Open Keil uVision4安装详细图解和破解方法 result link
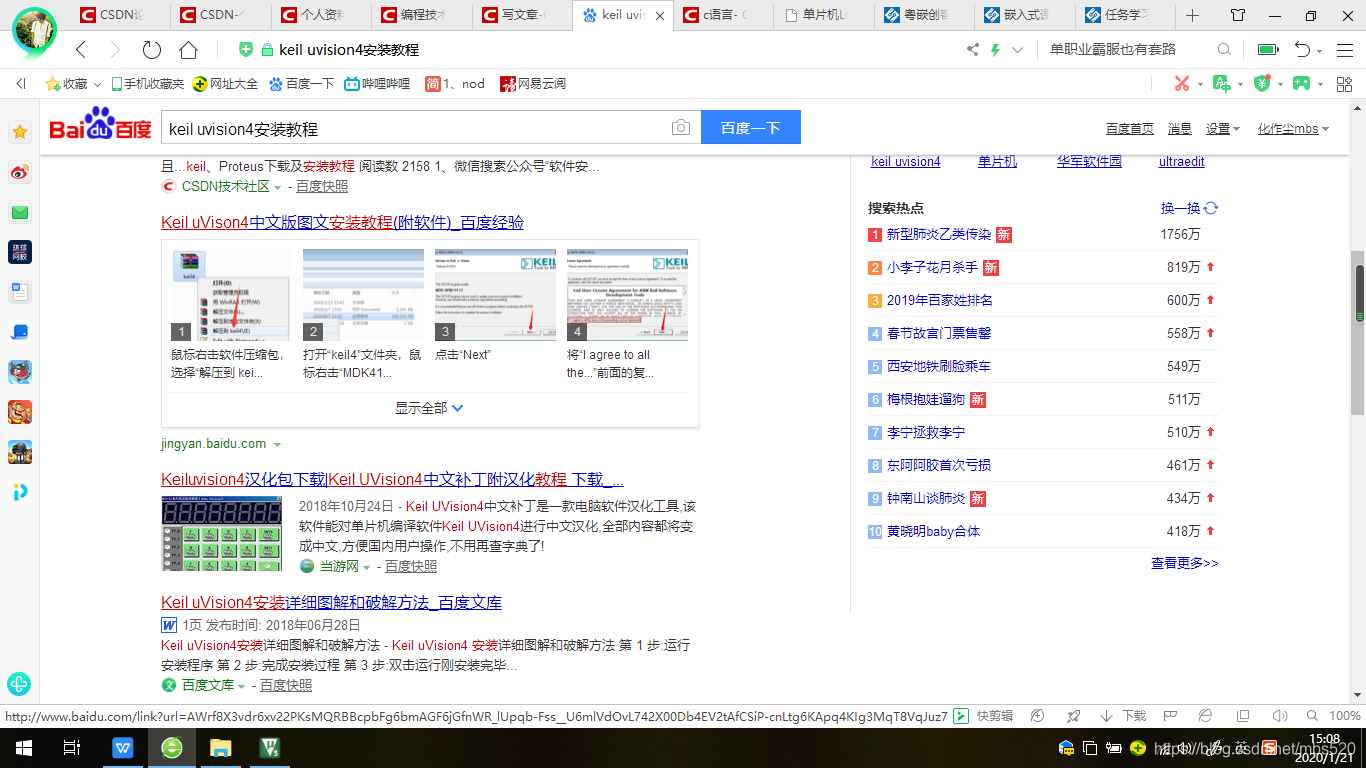 (x=331, y=602)
